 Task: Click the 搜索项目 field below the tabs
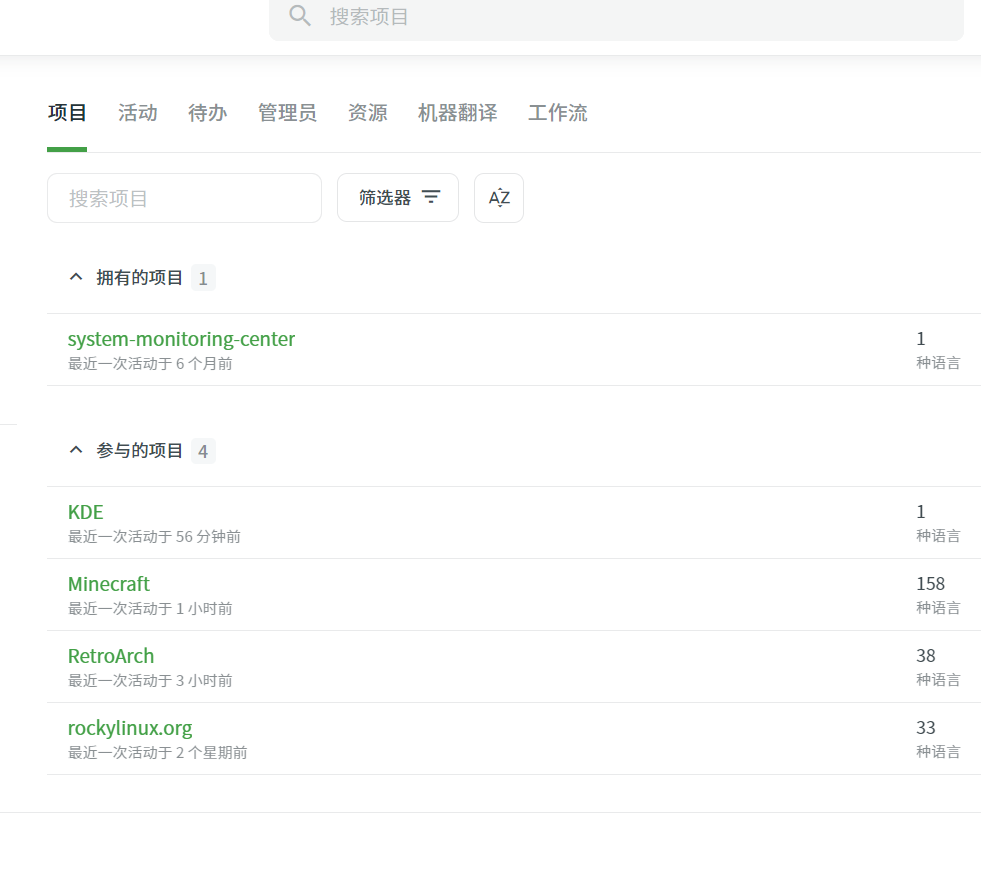coord(184,198)
